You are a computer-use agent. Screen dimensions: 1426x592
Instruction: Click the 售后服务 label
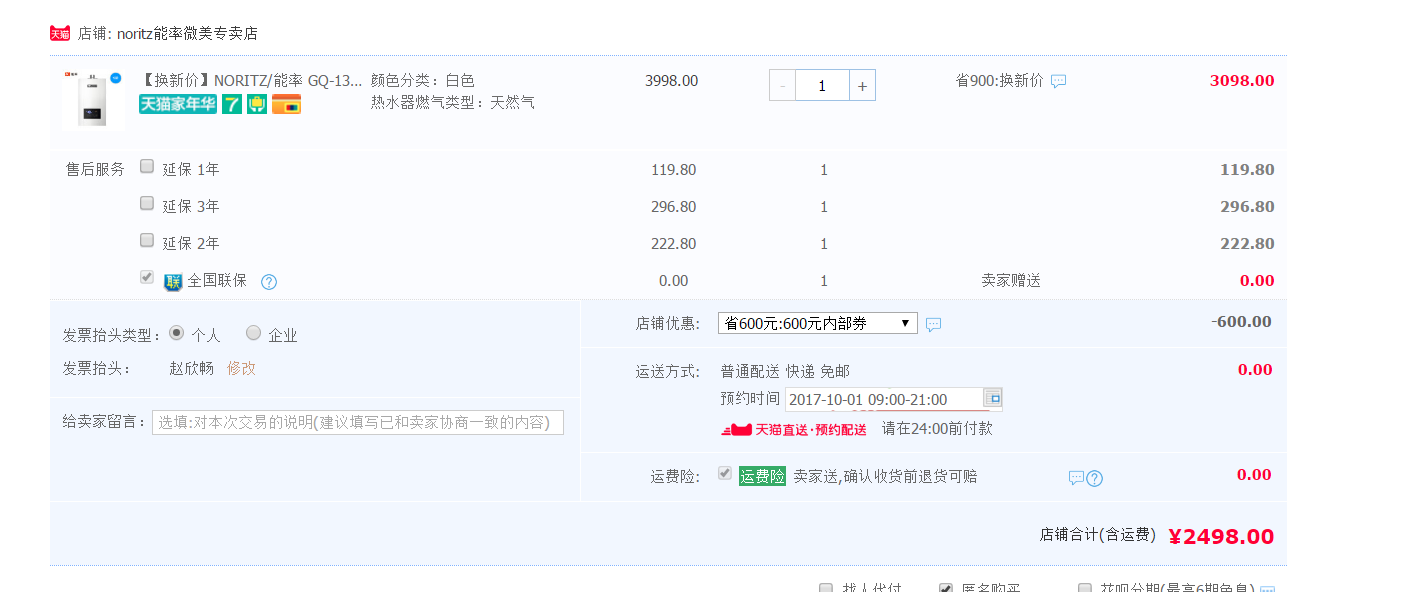pos(95,170)
